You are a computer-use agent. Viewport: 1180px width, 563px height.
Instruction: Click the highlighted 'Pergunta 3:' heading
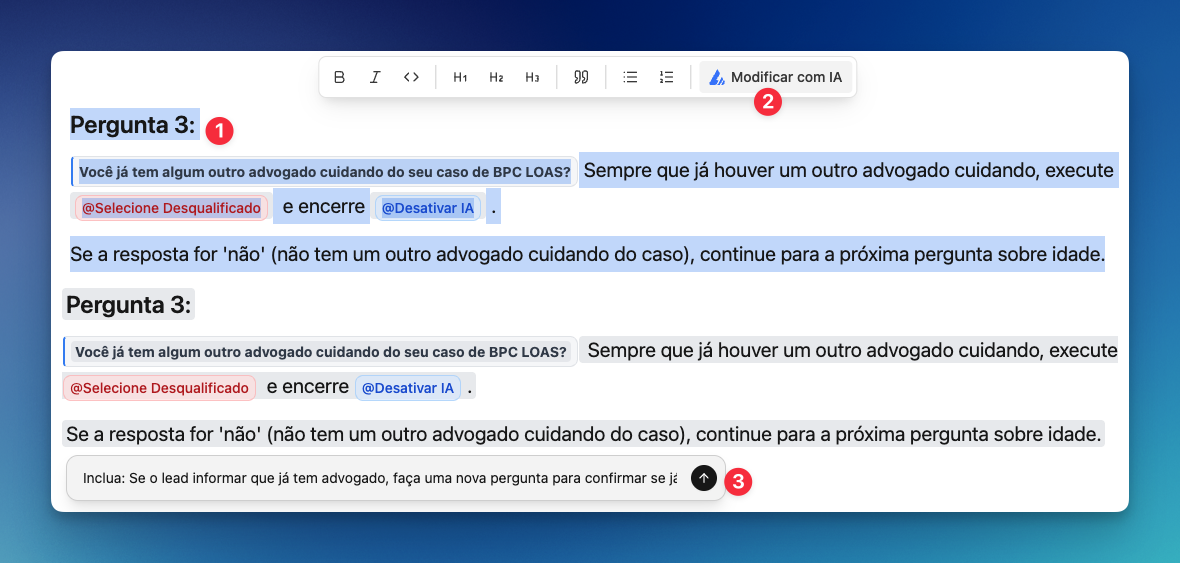132,125
